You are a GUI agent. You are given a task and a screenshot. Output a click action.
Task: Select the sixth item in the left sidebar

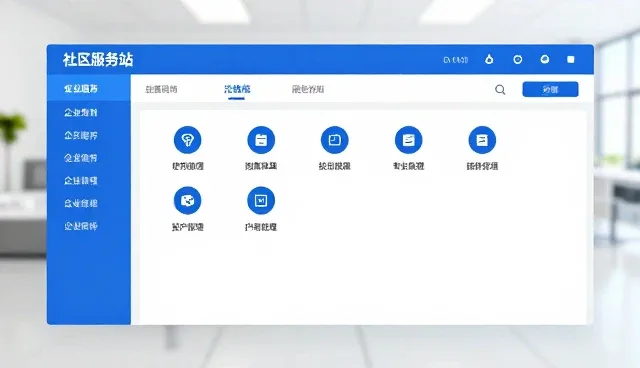[x=81, y=203]
